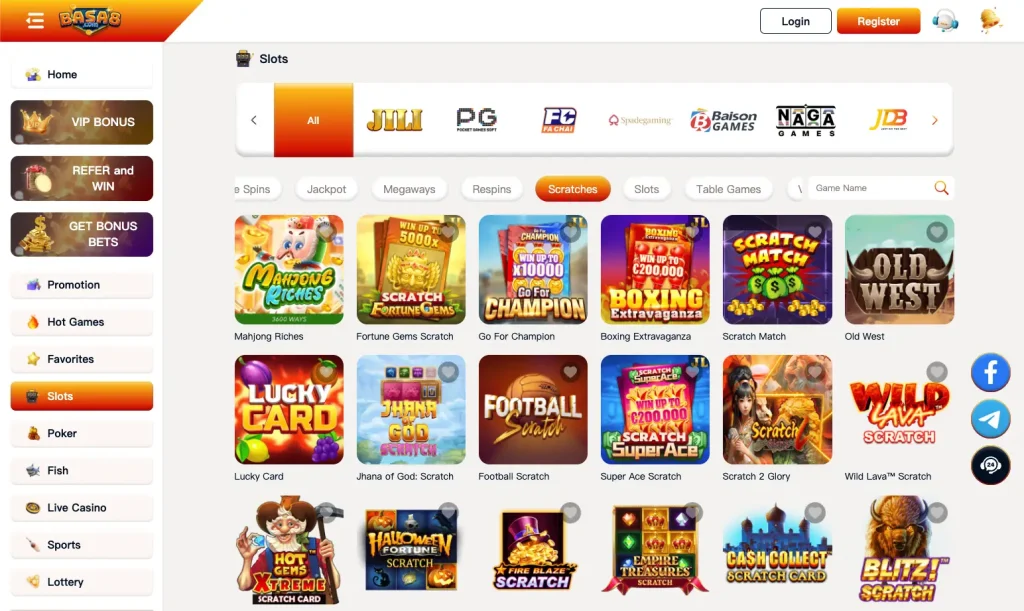Screen dimensions: 1024x611
Task: Show previous providers with left chevron
Action: (x=254, y=120)
